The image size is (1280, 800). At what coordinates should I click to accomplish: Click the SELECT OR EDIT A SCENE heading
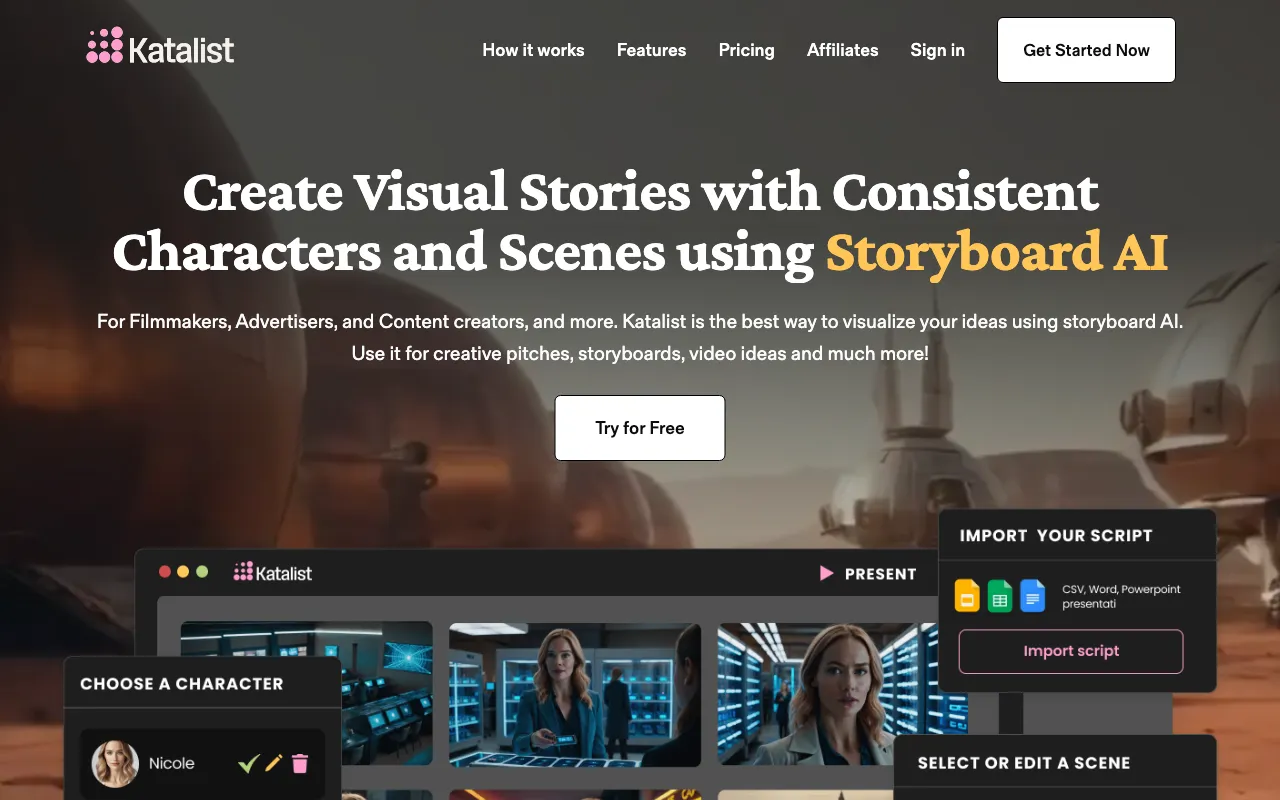[1024, 763]
